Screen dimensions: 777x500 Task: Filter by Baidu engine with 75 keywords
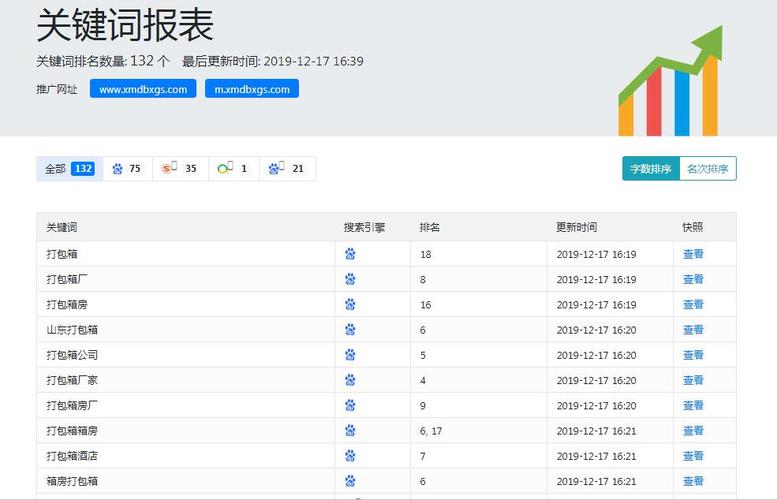coord(127,169)
